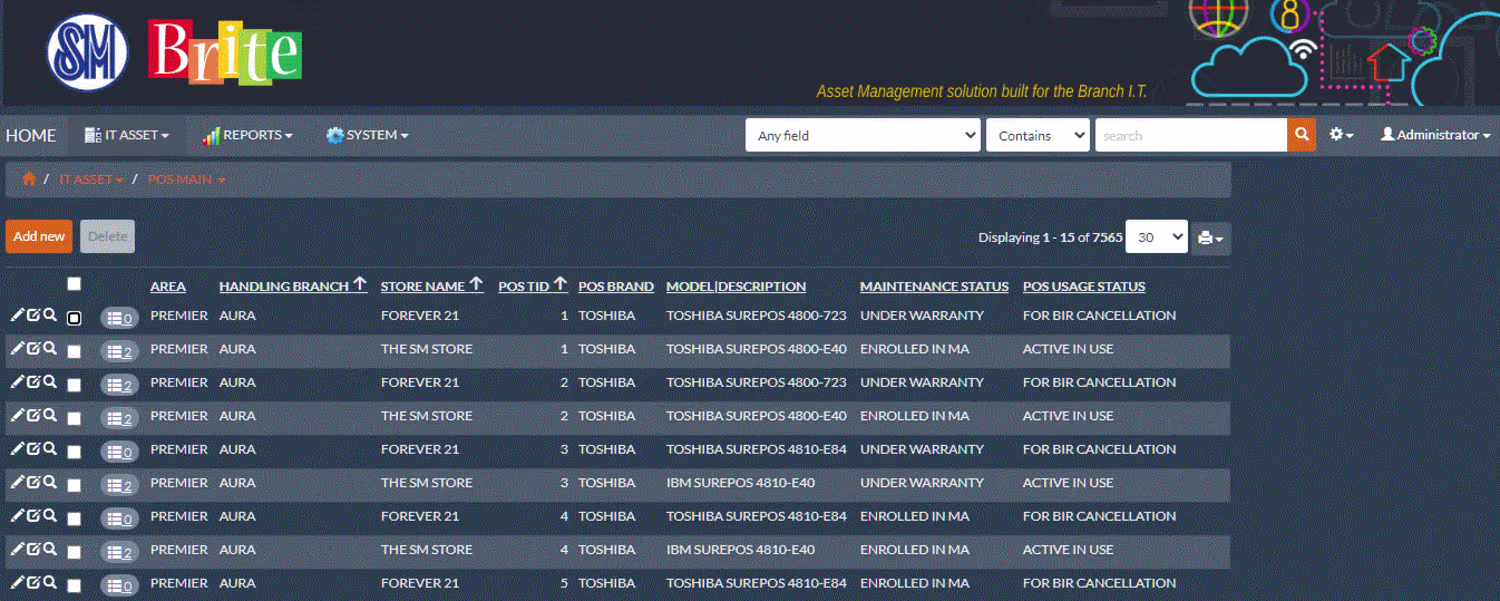This screenshot has width=1500, height=601.
Task: Toggle checkbox for THE SM STORE POS 2 row
Action: pyautogui.click(x=74, y=419)
